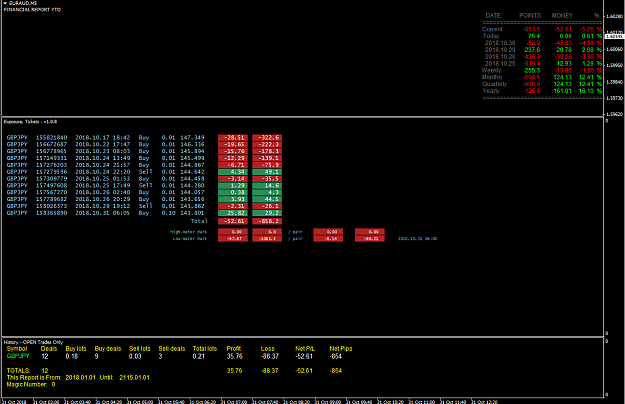
Task: Select ticket 157149331 in exposure list
Action: pos(51,158)
